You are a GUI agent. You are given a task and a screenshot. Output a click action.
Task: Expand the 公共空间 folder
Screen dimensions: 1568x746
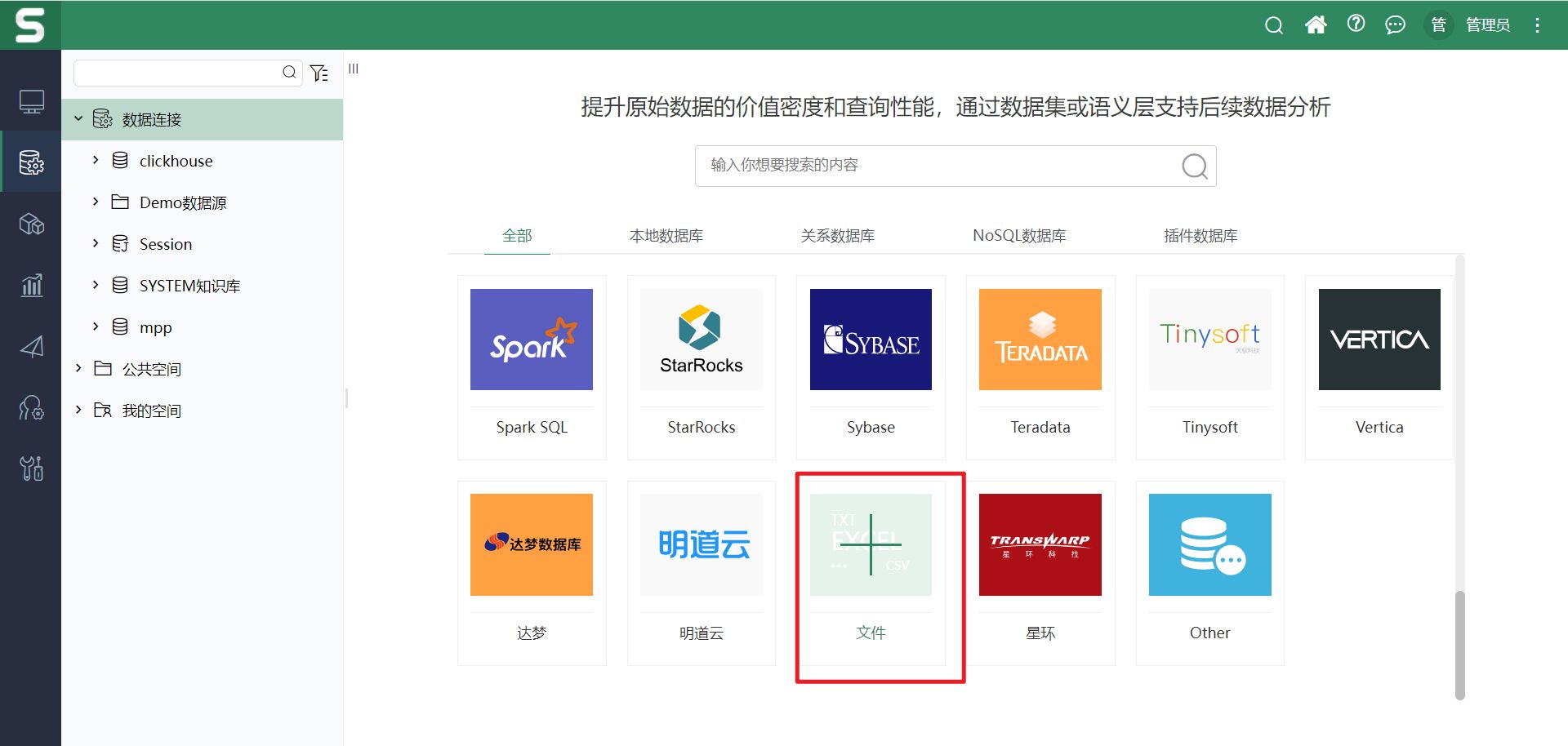click(78, 369)
